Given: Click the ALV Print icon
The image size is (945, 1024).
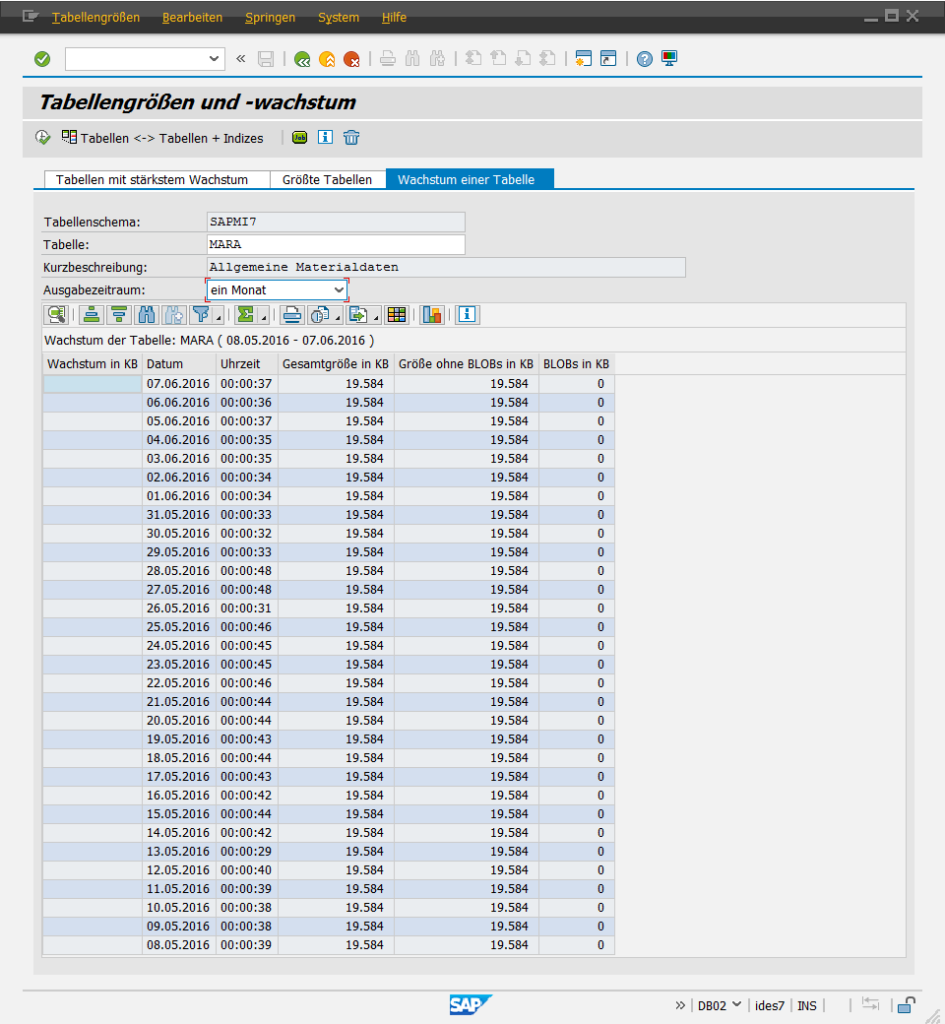Looking at the screenshot, I should click(292, 315).
